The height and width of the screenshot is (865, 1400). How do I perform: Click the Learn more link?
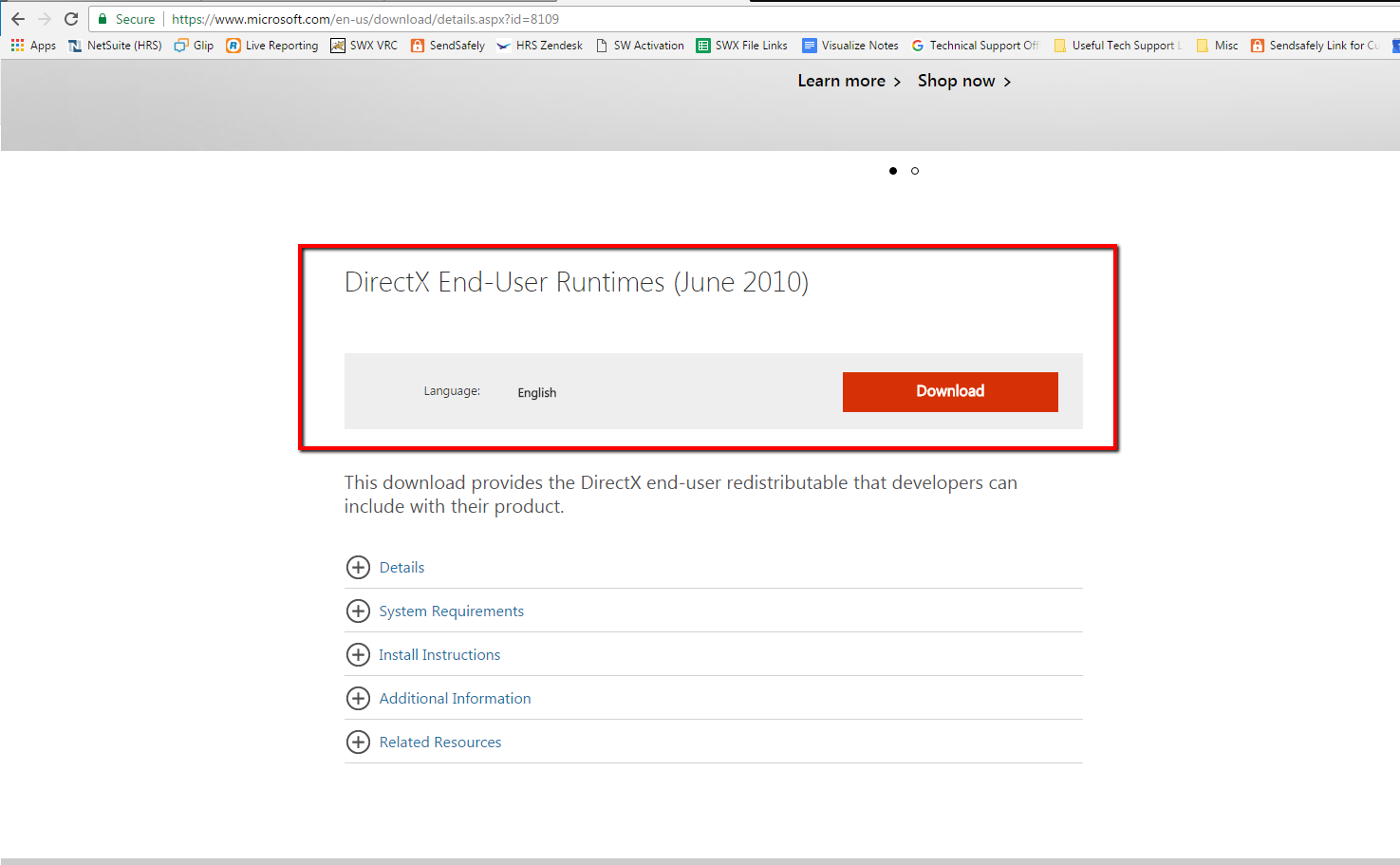coord(849,81)
